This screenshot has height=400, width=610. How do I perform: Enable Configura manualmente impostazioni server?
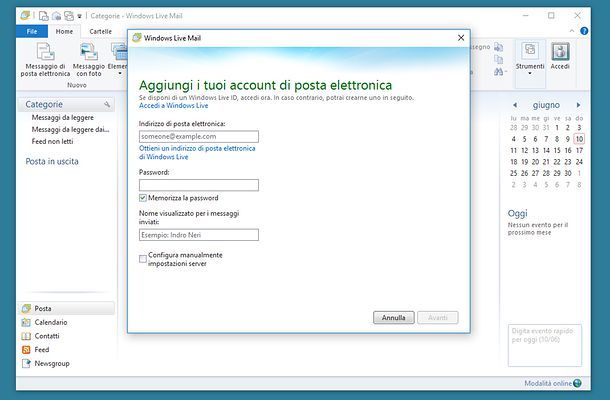(143, 259)
